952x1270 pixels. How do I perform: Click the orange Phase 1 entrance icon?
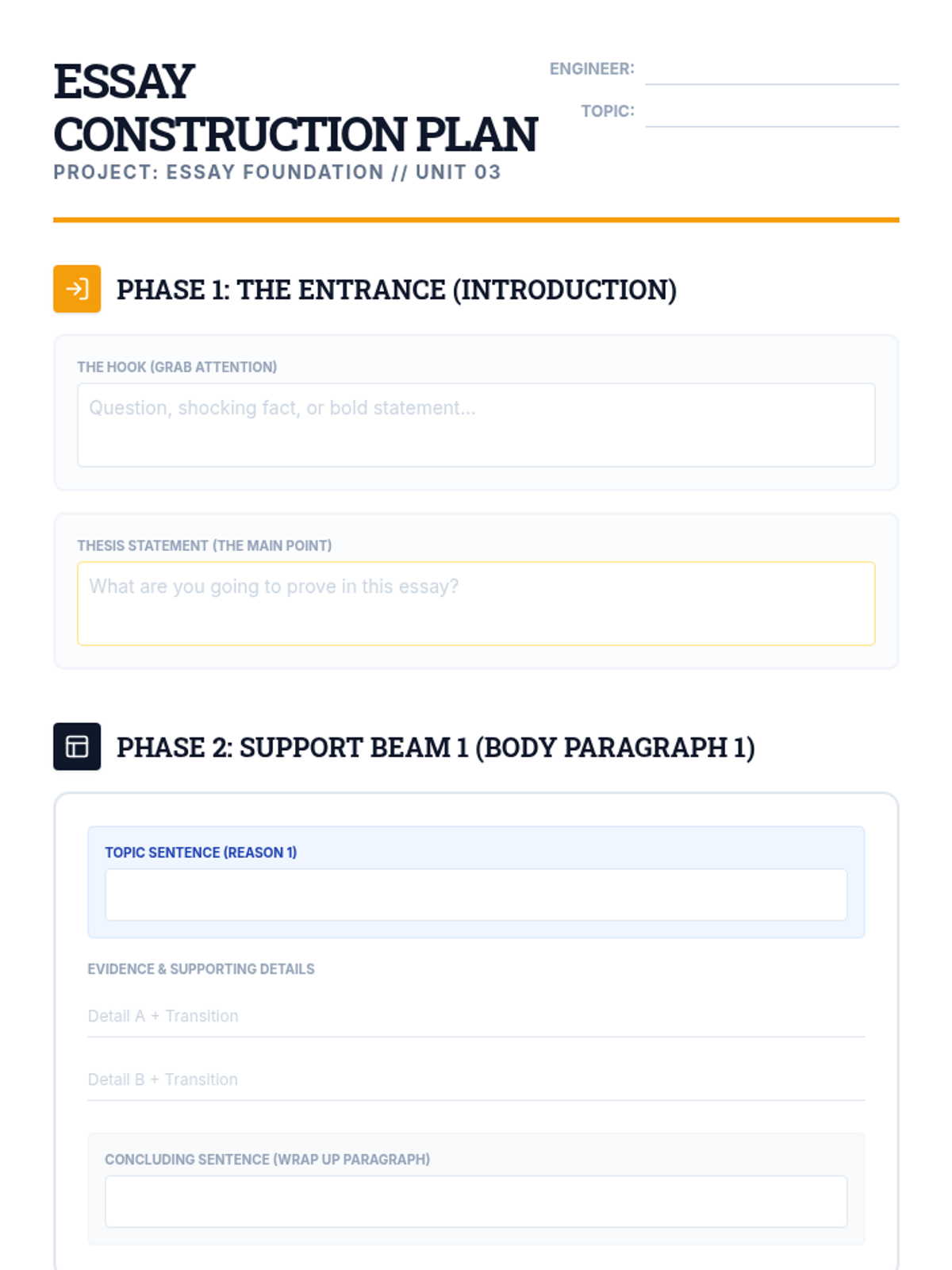click(77, 289)
